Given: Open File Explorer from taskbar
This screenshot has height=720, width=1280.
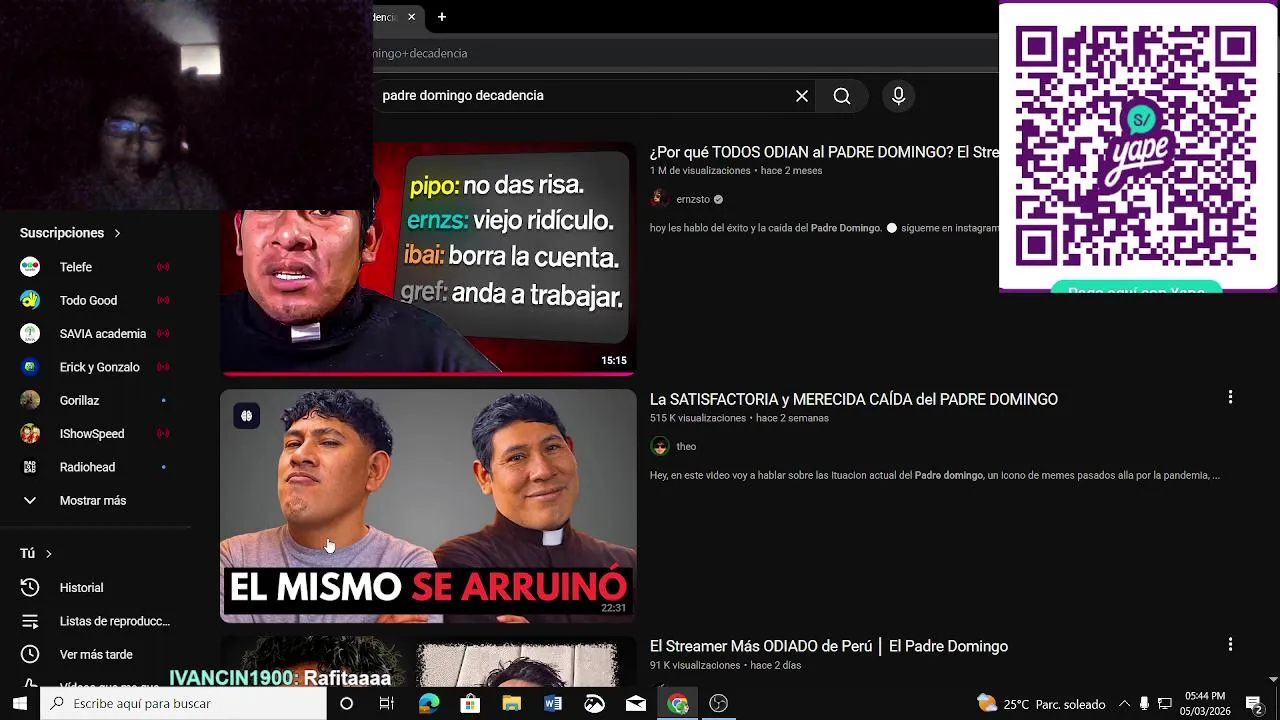Looking at the screenshot, I should click(511, 704).
